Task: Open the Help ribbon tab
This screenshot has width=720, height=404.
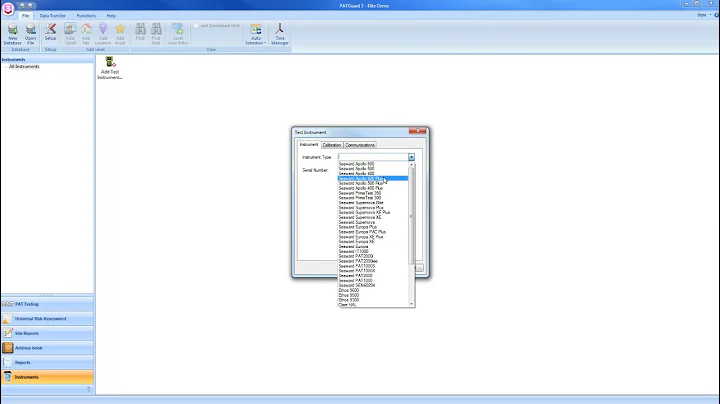Action: (x=111, y=16)
